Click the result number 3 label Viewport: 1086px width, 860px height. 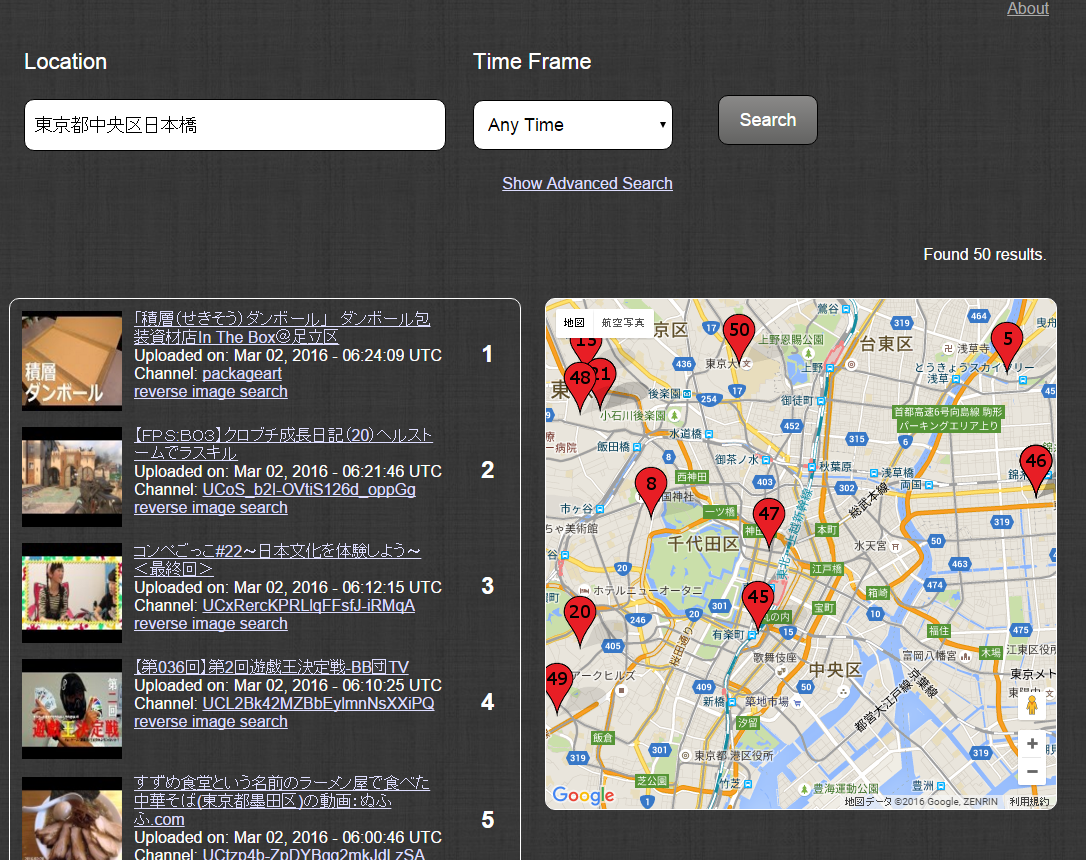(x=488, y=586)
